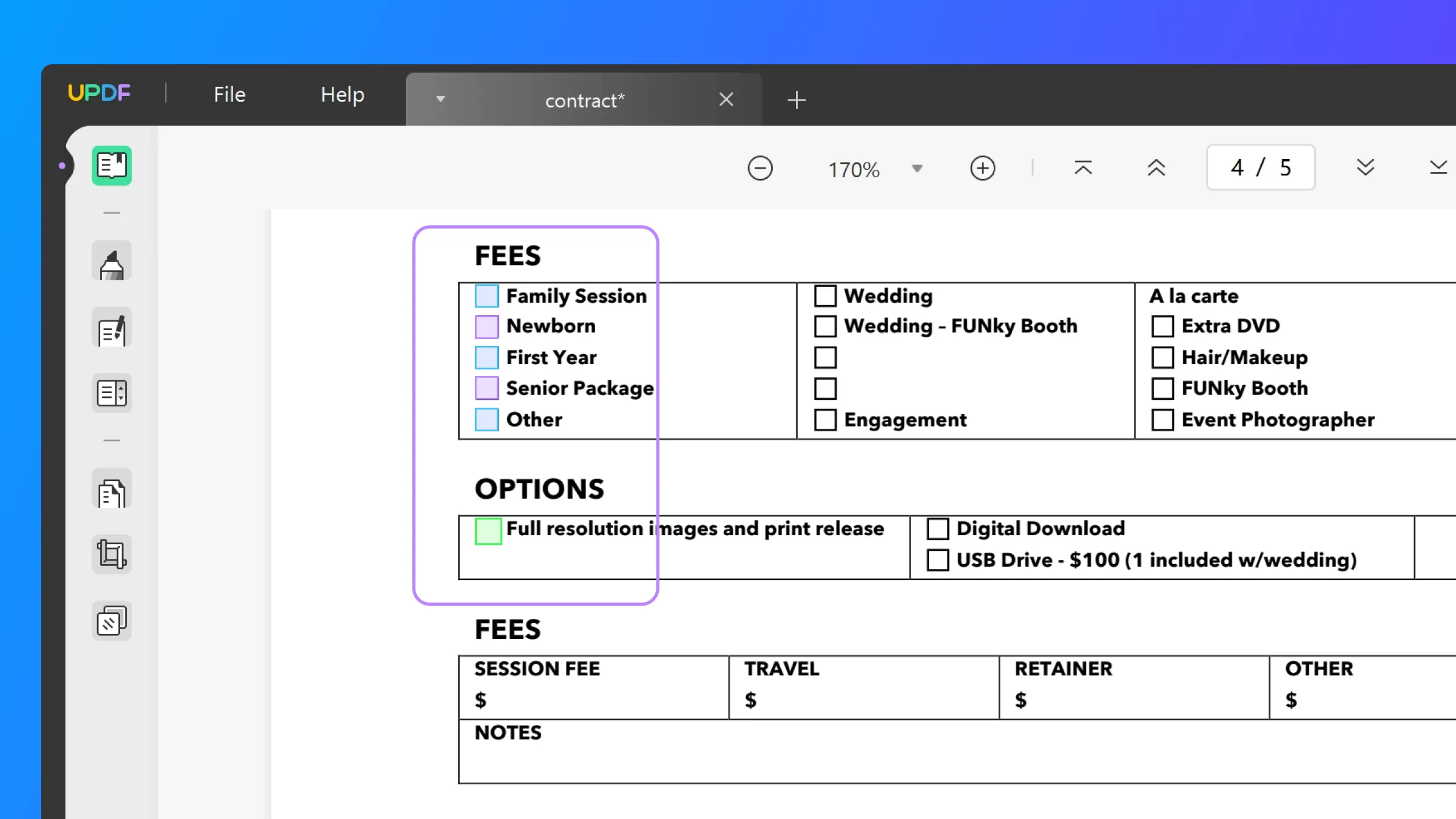Toggle the Wedding checkbox
This screenshot has height=819, width=1456.
tap(825, 294)
